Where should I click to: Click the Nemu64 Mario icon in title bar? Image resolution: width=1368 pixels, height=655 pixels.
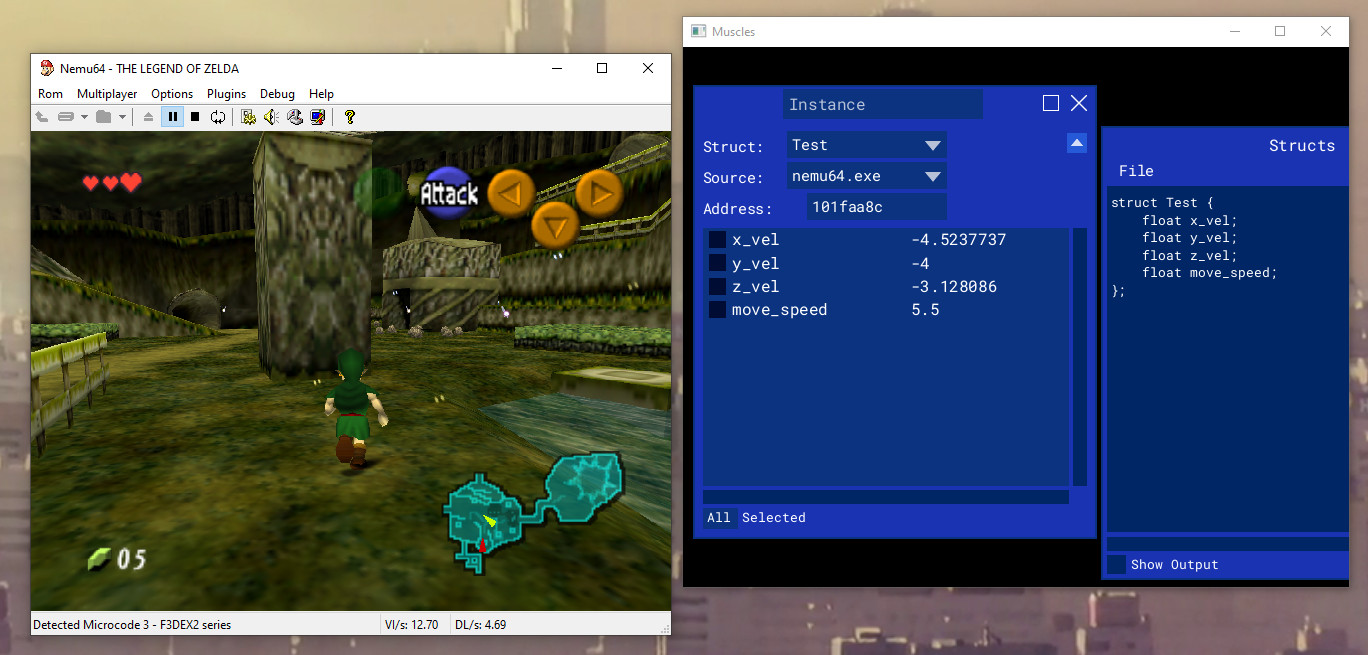[x=47, y=68]
